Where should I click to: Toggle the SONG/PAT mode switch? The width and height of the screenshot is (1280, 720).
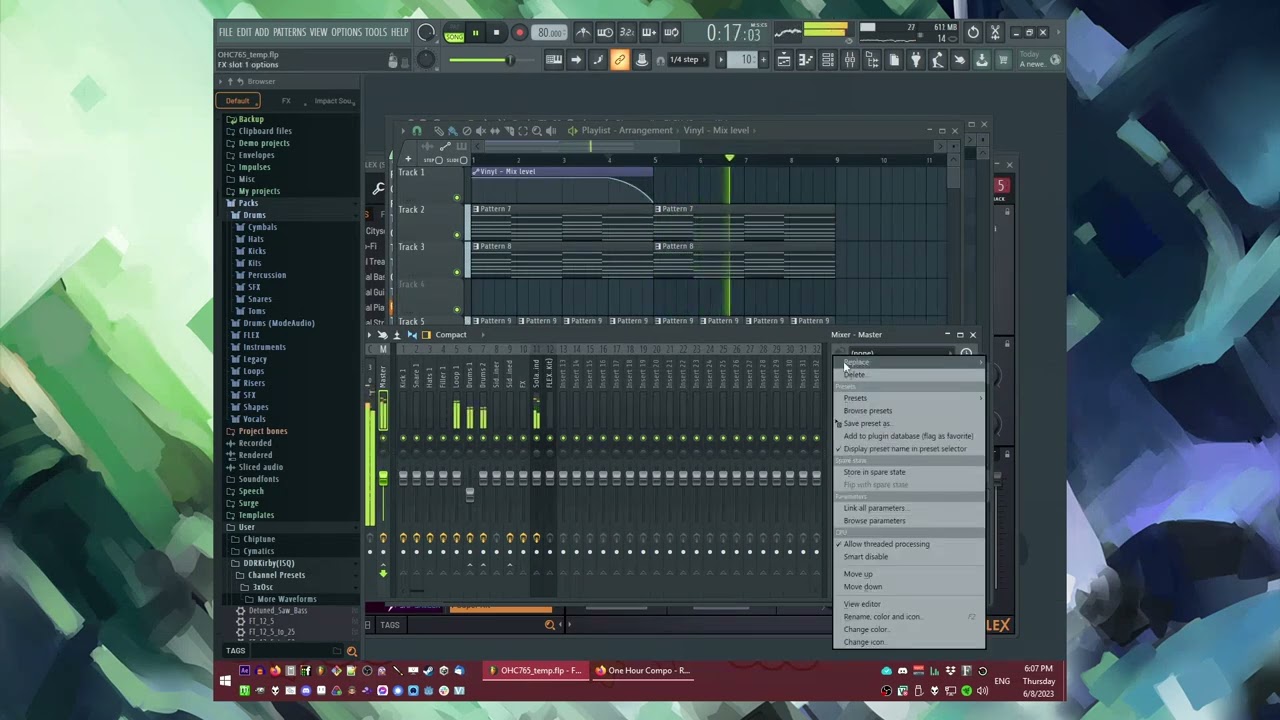click(455, 33)
